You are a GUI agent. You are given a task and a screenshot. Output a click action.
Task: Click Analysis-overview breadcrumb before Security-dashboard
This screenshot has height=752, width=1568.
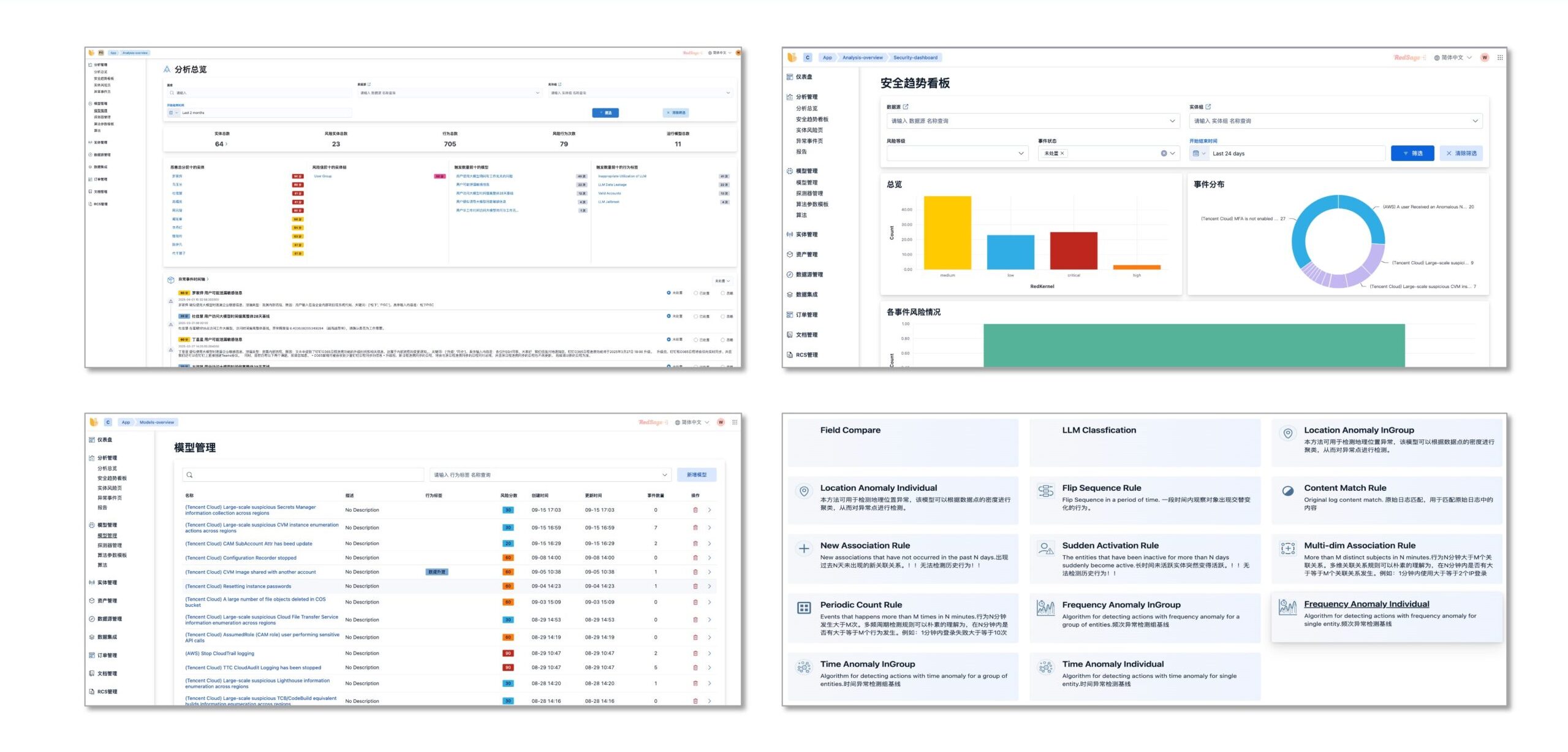(862, 58)
